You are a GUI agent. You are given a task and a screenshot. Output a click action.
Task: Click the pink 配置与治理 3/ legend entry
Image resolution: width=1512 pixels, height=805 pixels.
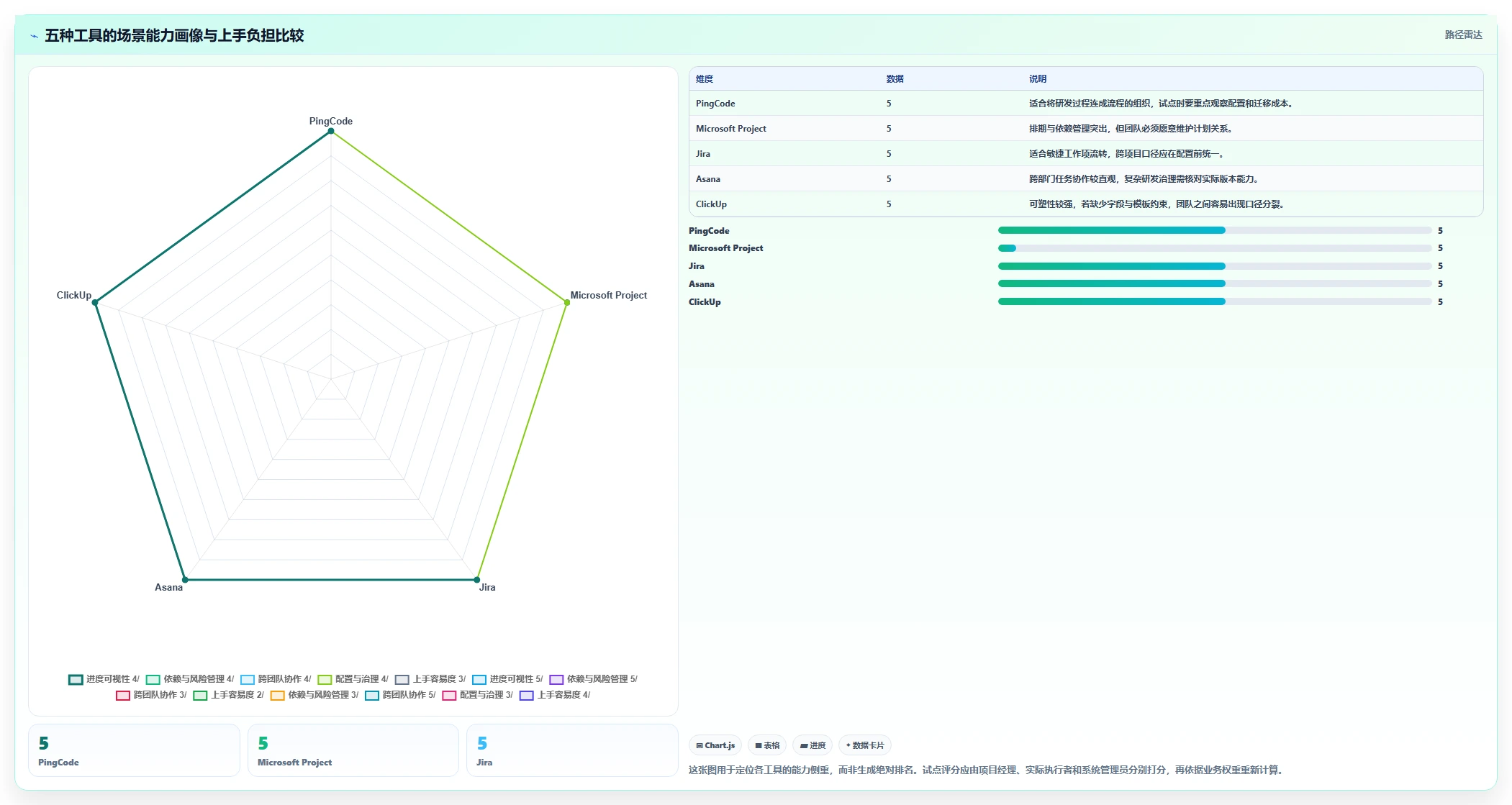point(478,695)
